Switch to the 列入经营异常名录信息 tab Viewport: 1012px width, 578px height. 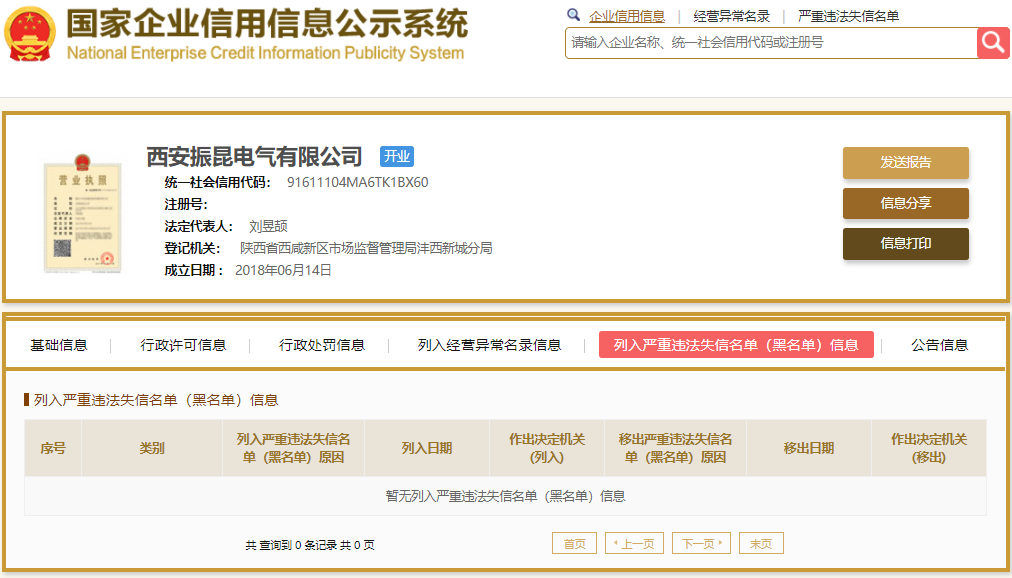(x=489, y=345)
